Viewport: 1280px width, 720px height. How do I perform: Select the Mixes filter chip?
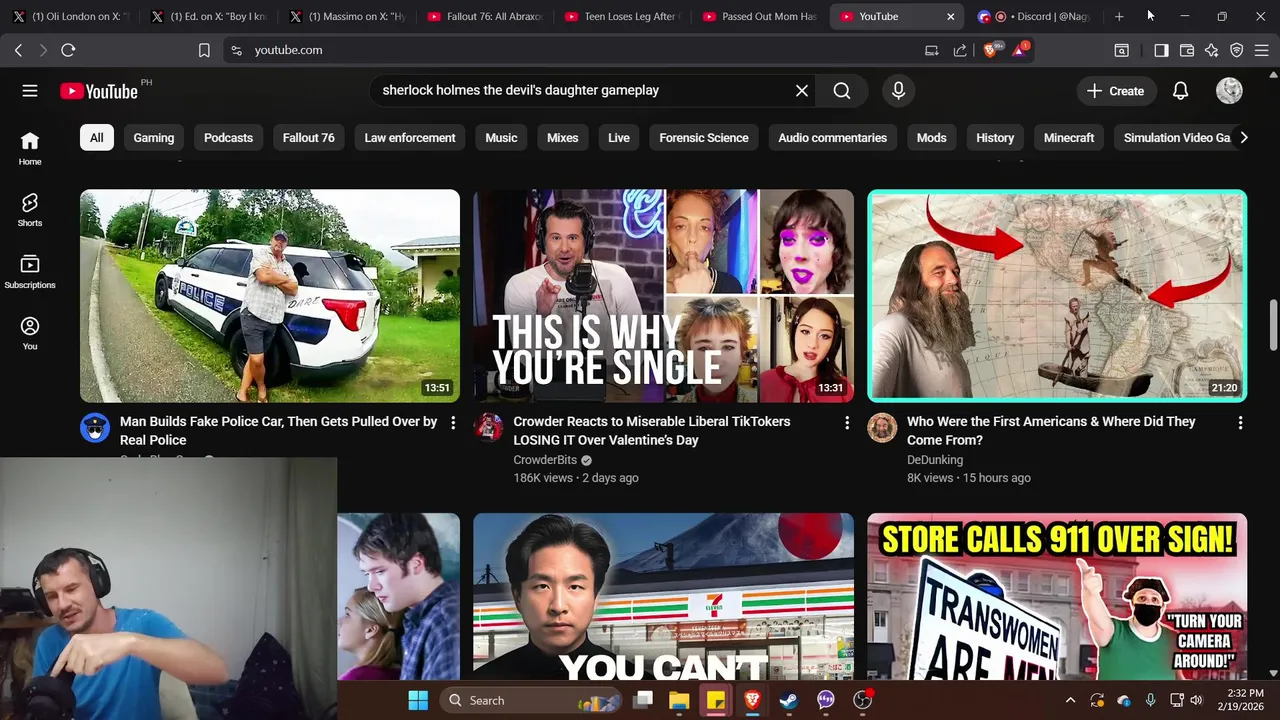562,138
